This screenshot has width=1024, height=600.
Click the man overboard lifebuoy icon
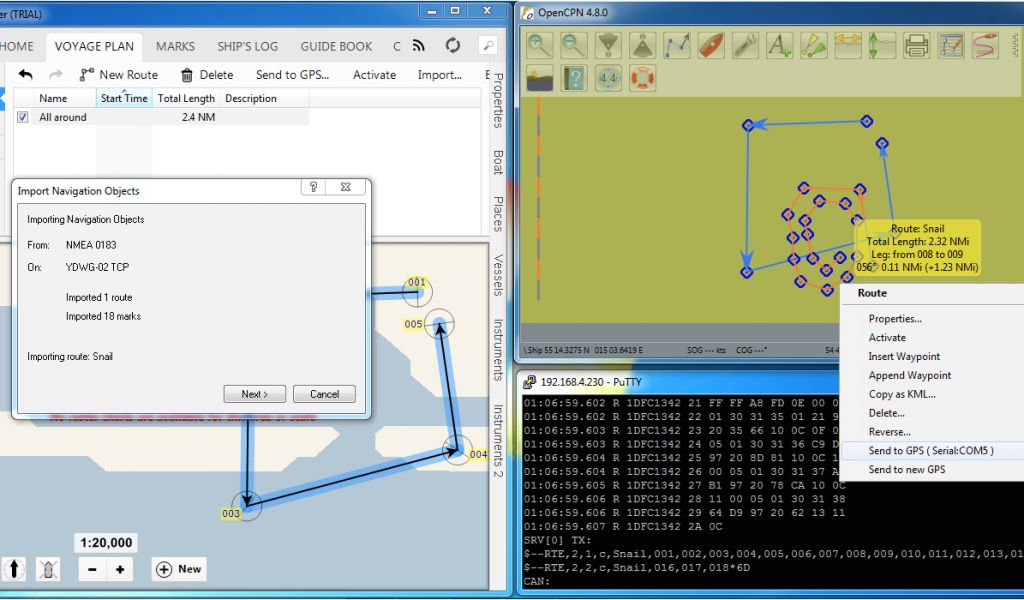(x=643, y=78)
